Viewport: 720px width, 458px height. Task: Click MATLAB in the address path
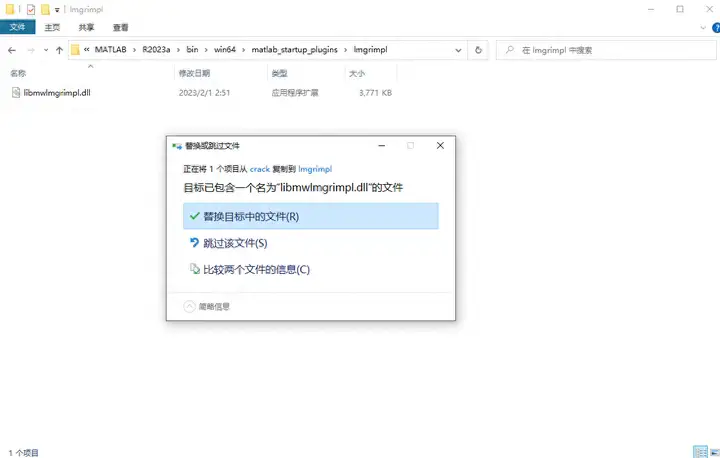pyautogui.click(x=111, y=50)
